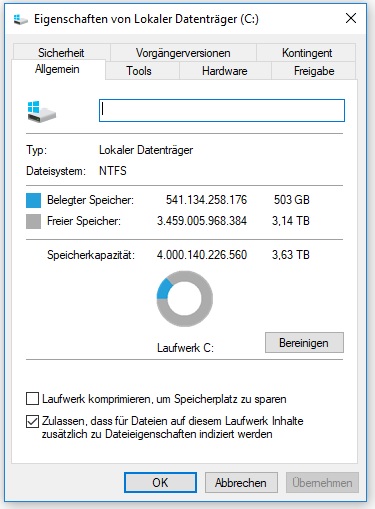This screenshot has width=375, height=509.
Task: Switch to the Sicherheit tab
Action: (61, 53)
